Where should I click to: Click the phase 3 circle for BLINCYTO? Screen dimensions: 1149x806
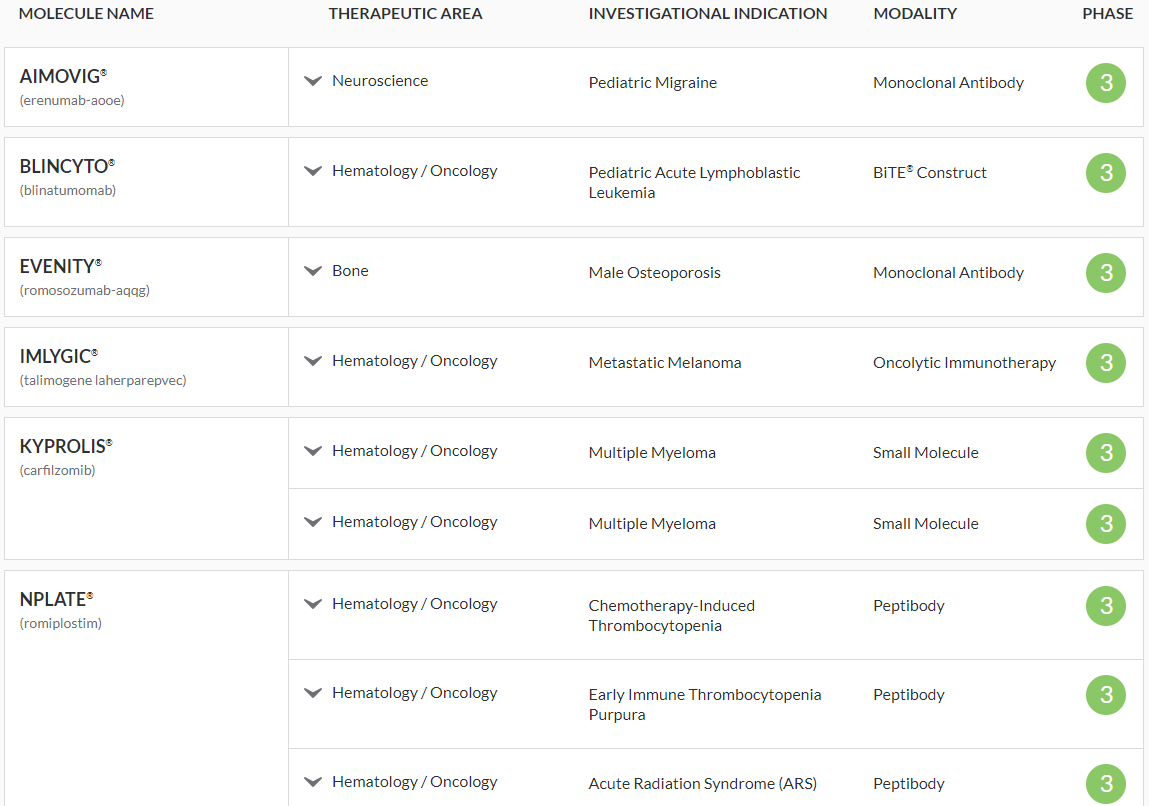click(x=1106, y=173)
